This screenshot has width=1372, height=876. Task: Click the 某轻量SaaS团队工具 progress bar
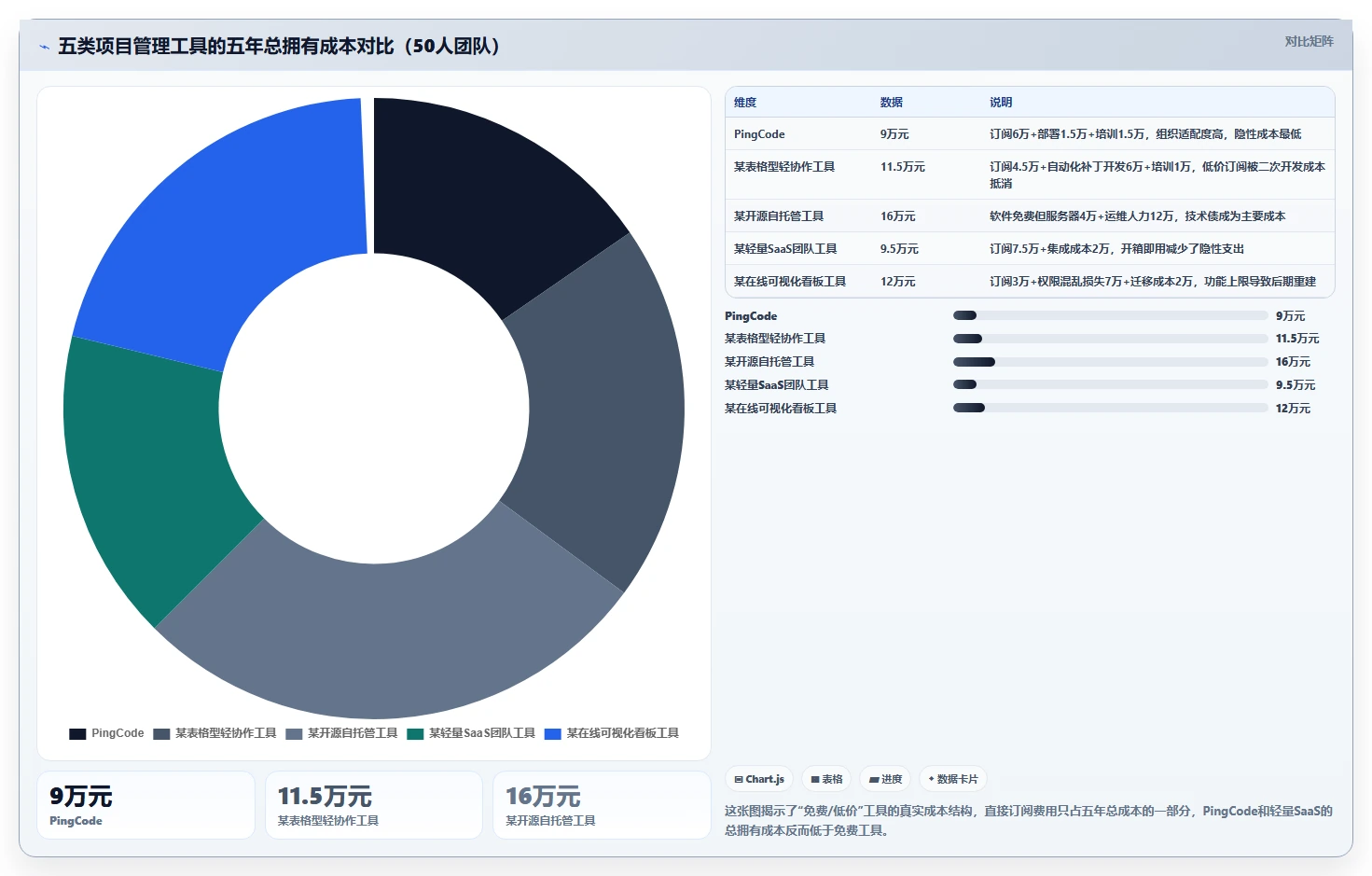[x=1110, y=384]
